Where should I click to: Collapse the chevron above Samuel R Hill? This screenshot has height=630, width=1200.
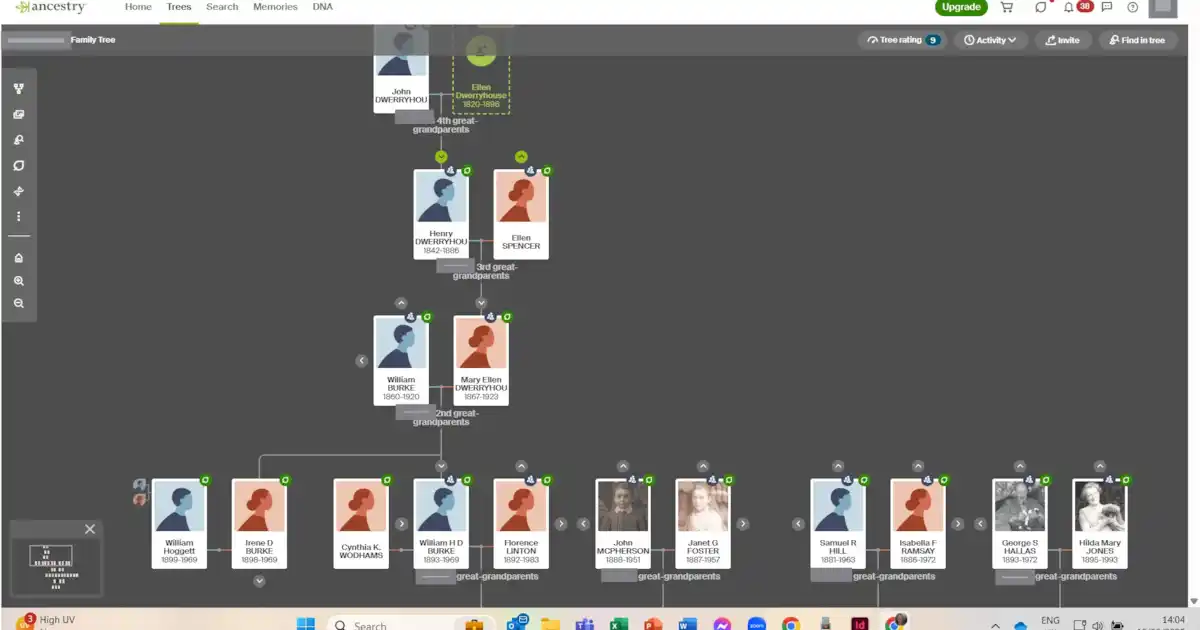click(x=837, y=465)
